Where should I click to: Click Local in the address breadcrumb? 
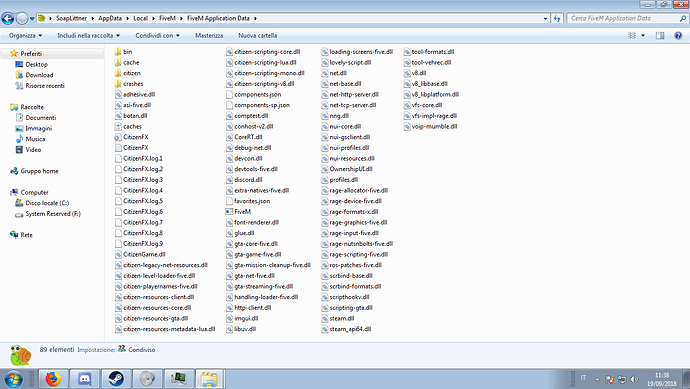(140, 18)
